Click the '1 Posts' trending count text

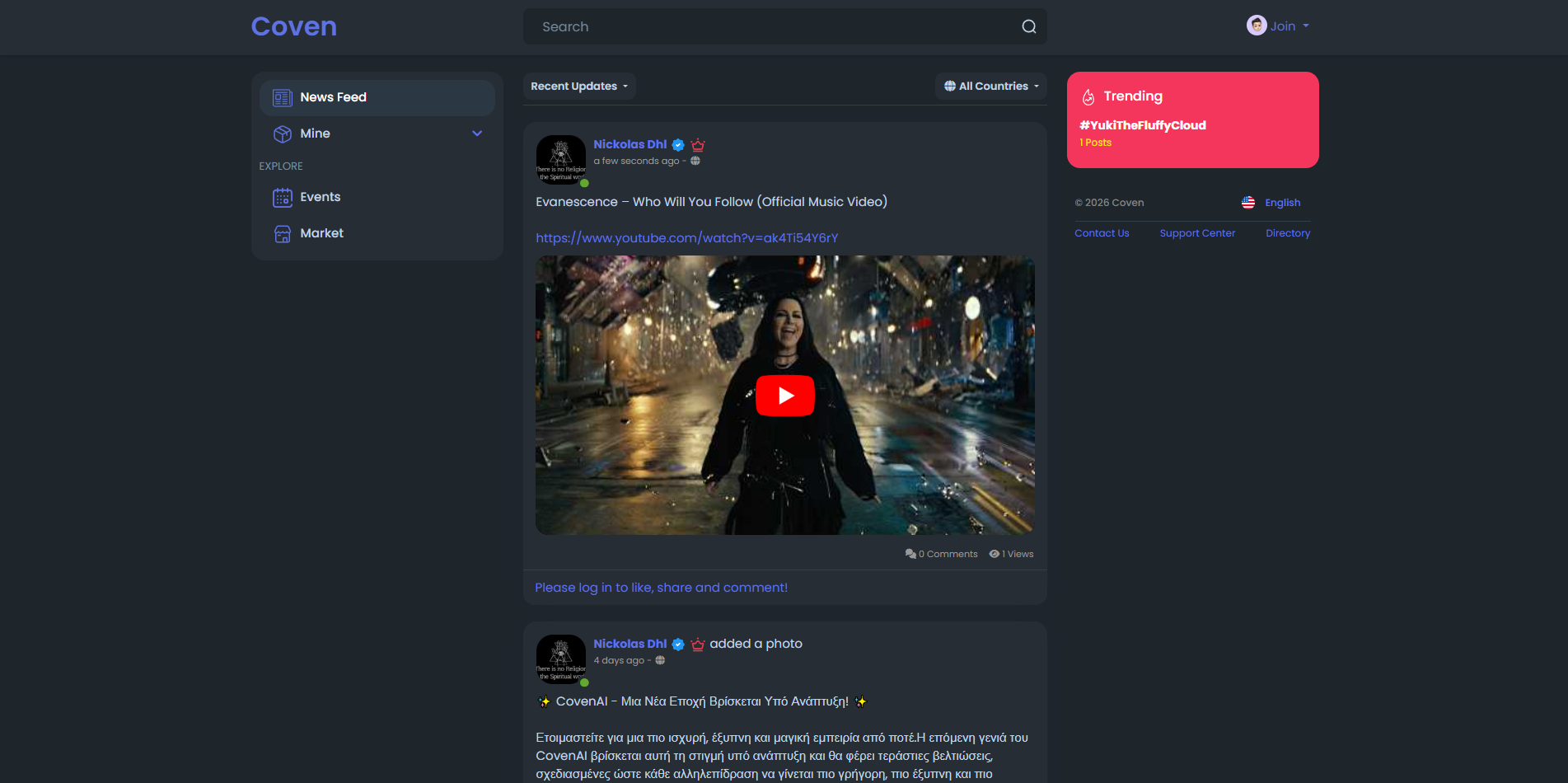(1096, 143)
